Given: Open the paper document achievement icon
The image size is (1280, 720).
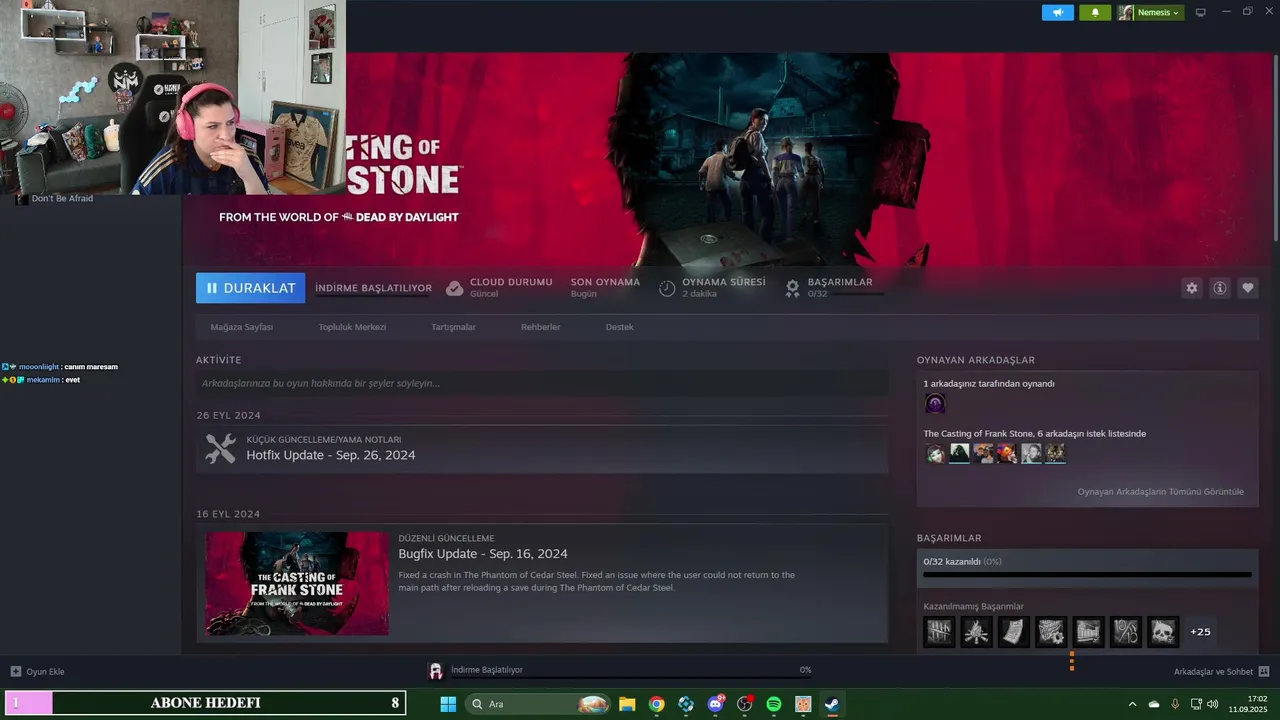Looking at the screenshot, I should [1014, 632].
